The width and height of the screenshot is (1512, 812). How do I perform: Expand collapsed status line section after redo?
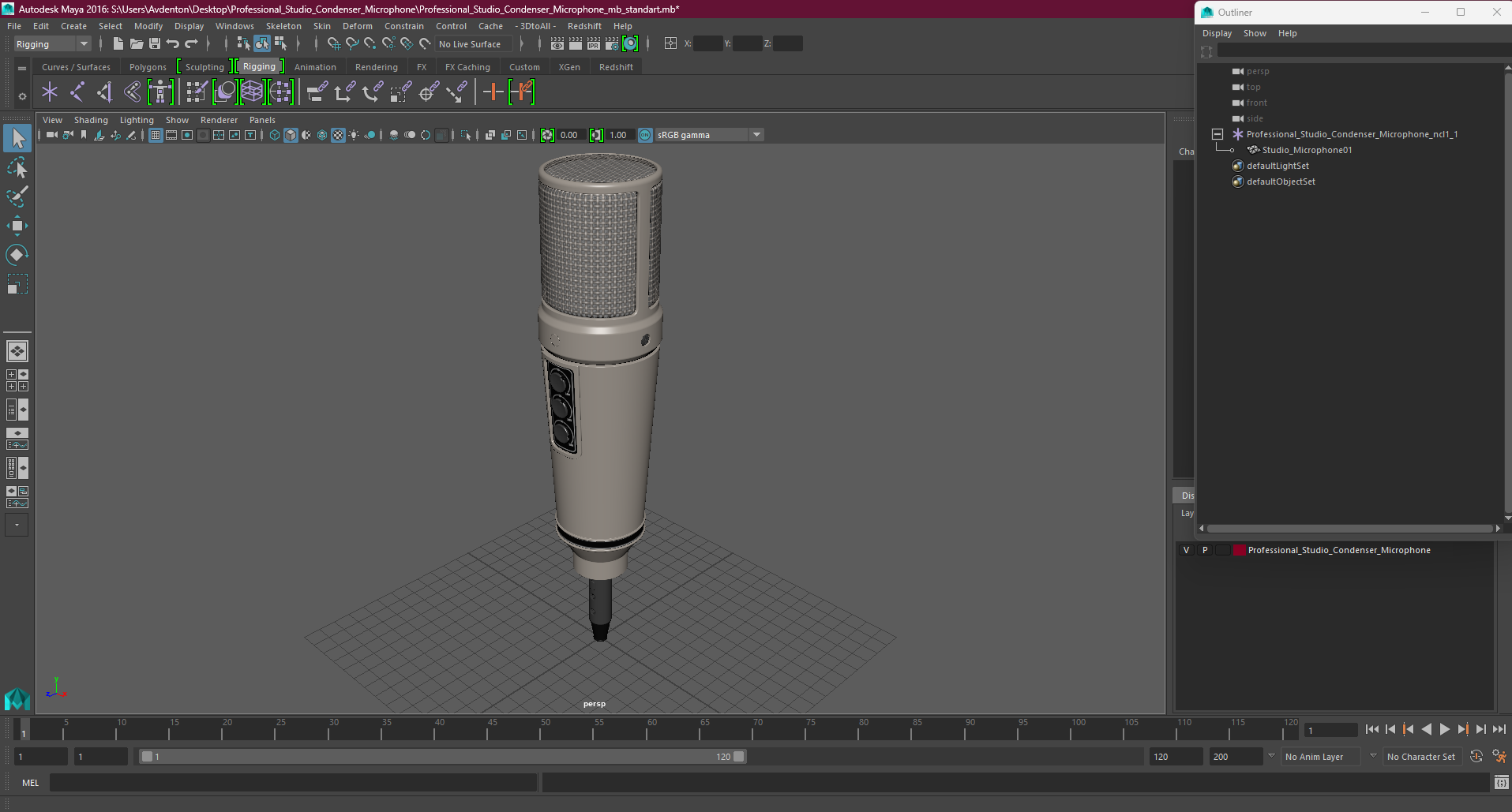(208, 44)
